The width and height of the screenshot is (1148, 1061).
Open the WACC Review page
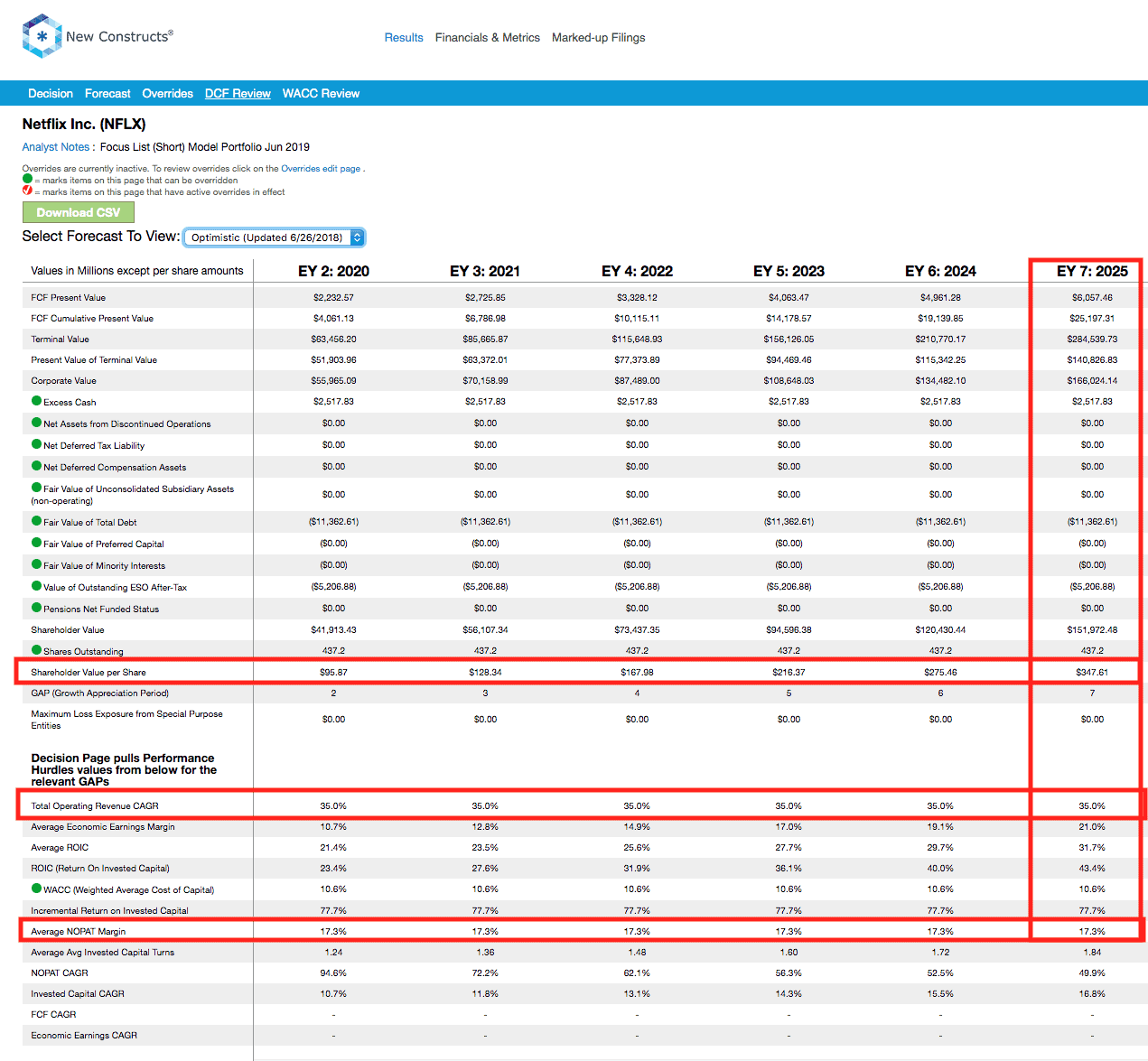point(321,94)
